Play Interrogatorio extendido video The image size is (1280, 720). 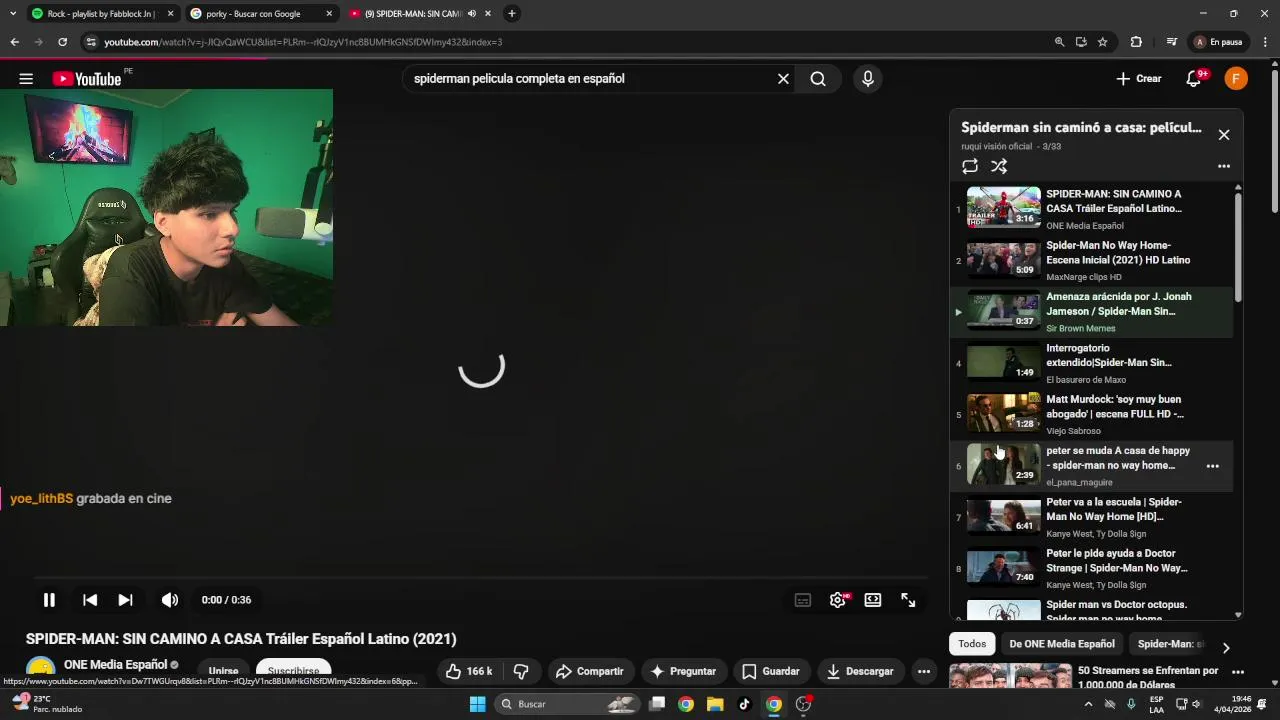(x=1091, y=363)
